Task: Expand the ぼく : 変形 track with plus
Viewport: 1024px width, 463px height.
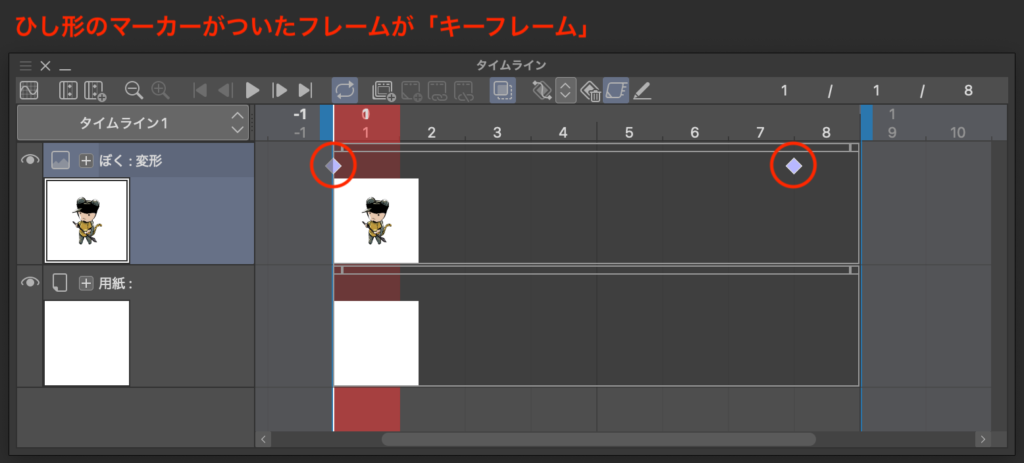Action: pyautogui.click(x=86, y=161)
